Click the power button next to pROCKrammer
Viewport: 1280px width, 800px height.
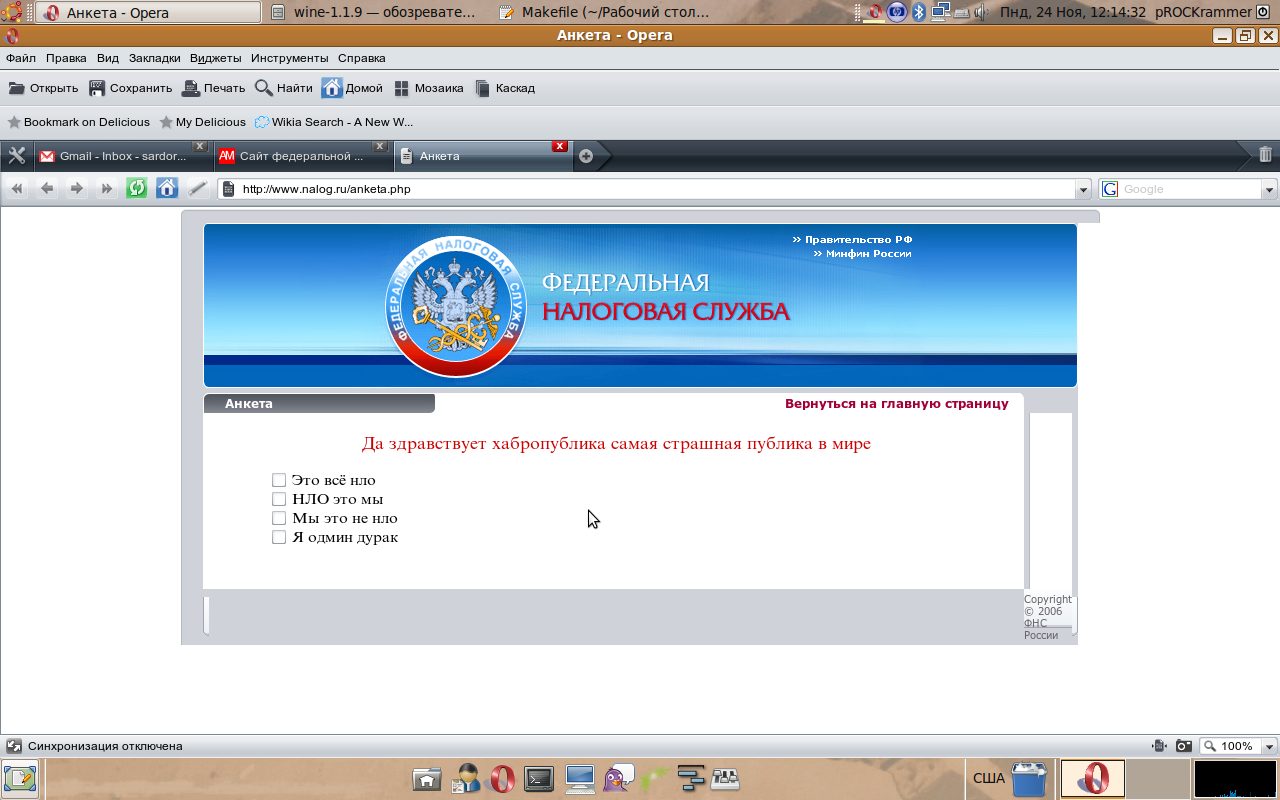pyautogui.click(x=1262, y=12)
